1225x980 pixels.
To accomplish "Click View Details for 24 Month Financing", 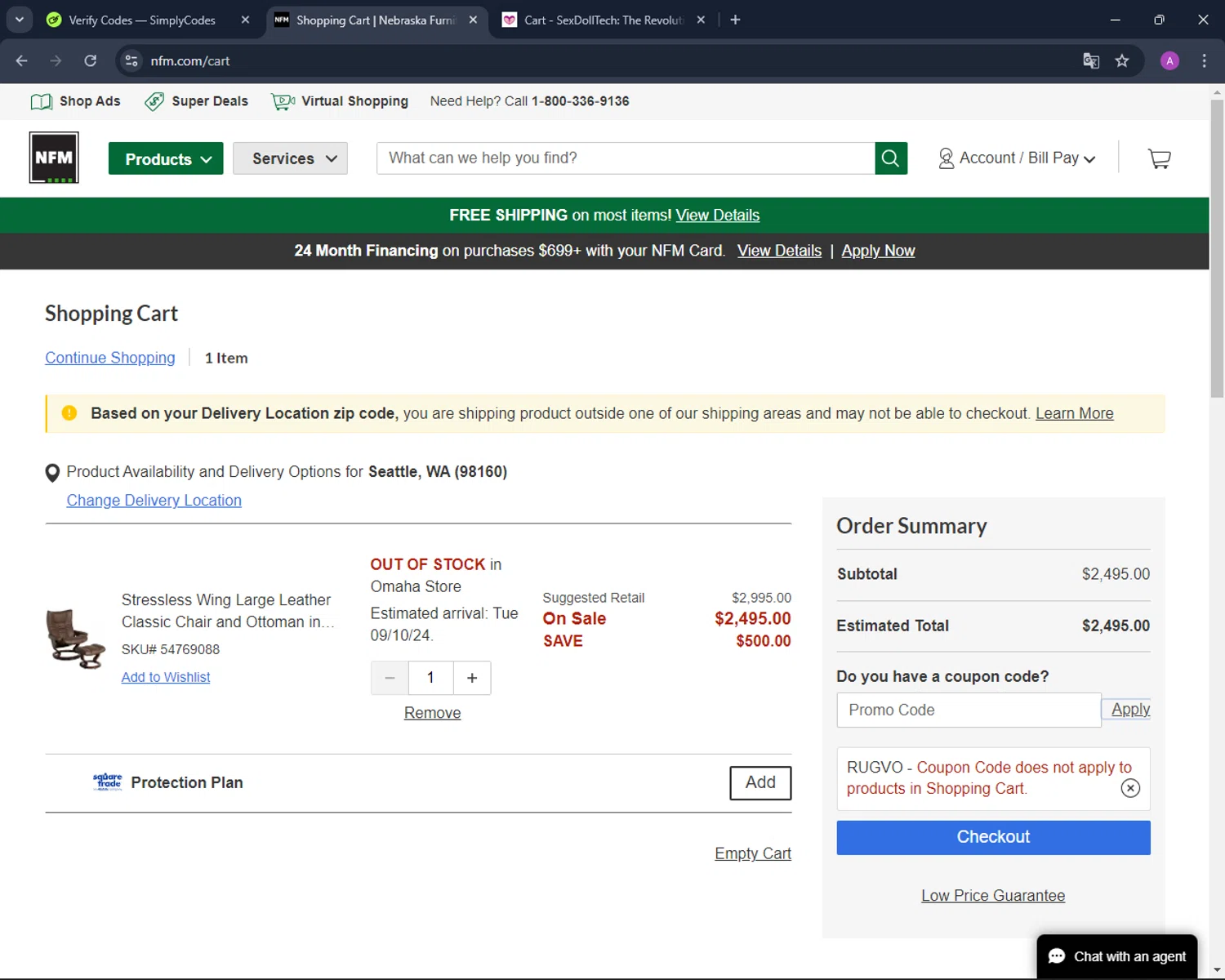I will click(779, 251).
